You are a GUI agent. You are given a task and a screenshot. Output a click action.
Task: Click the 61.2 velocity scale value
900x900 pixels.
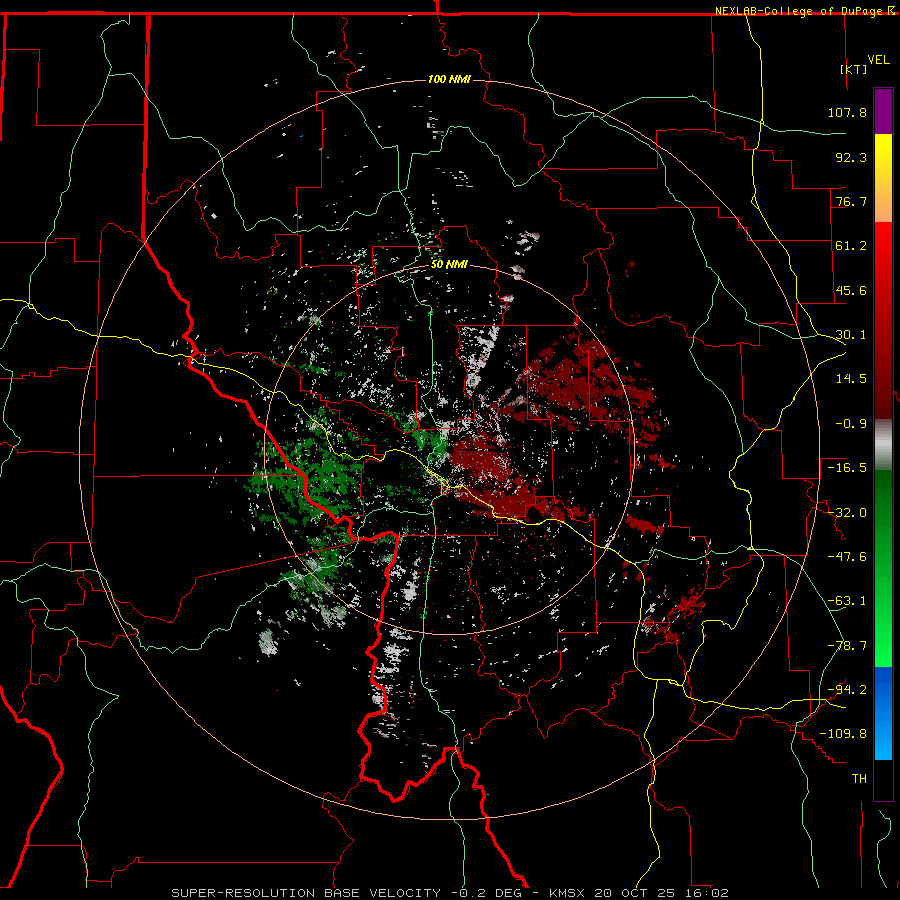coord(851,246)
